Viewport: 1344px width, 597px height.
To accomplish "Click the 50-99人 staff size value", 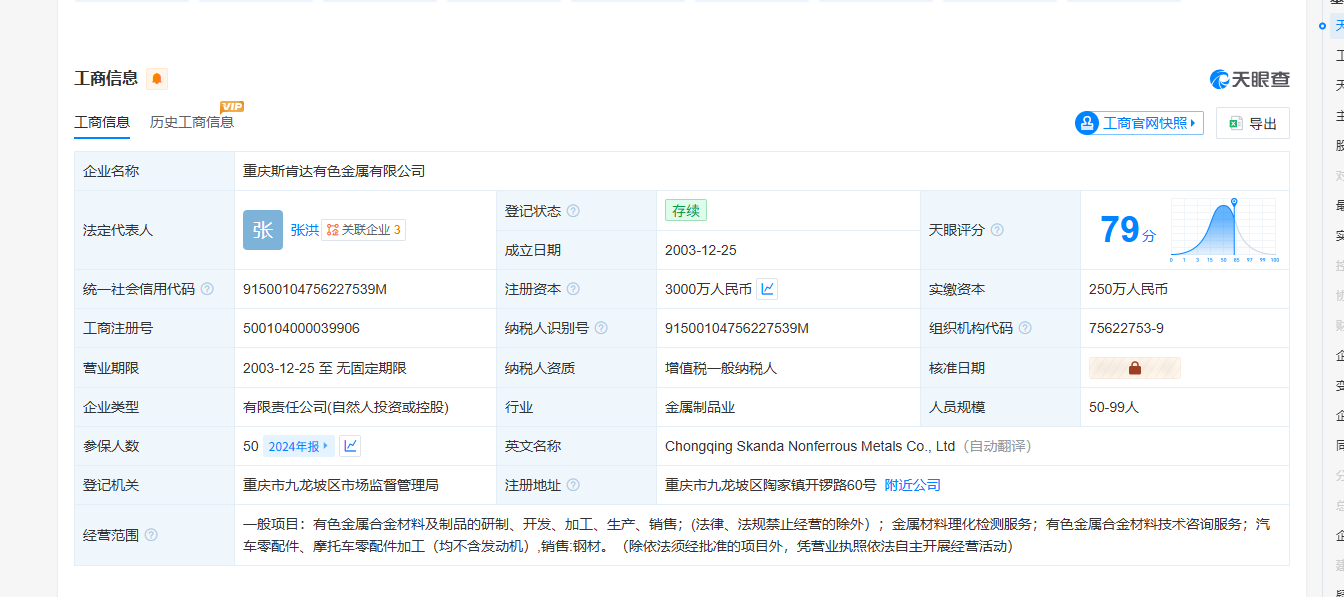I will point(1114,407).
